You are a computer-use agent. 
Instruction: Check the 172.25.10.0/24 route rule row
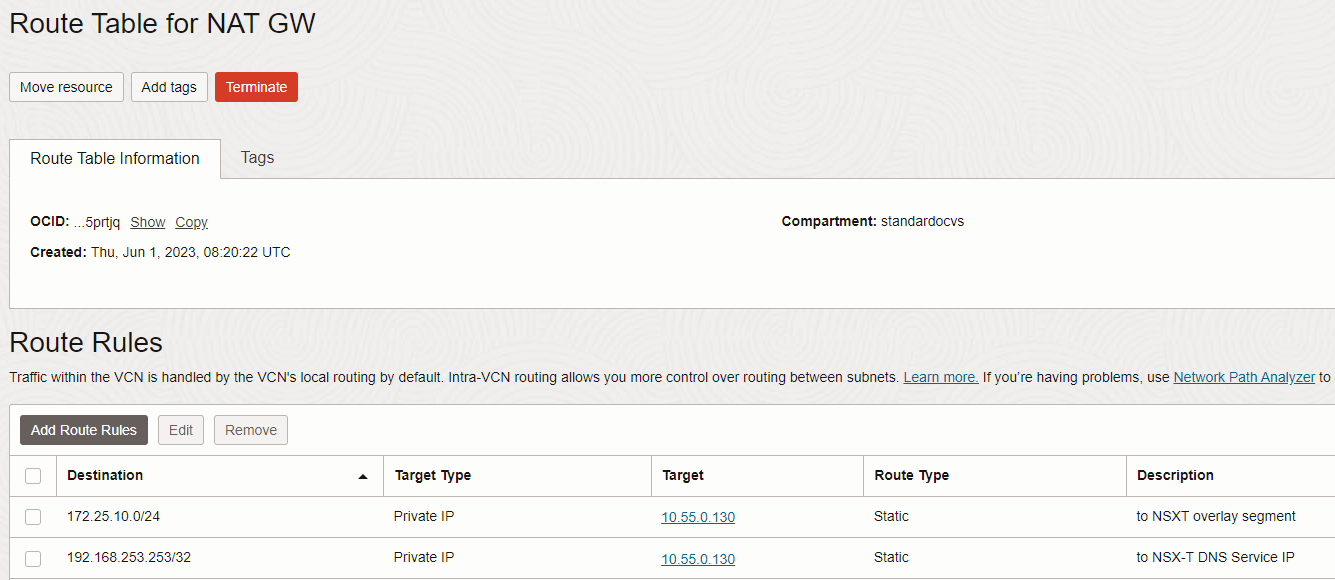tap(33, 516)
